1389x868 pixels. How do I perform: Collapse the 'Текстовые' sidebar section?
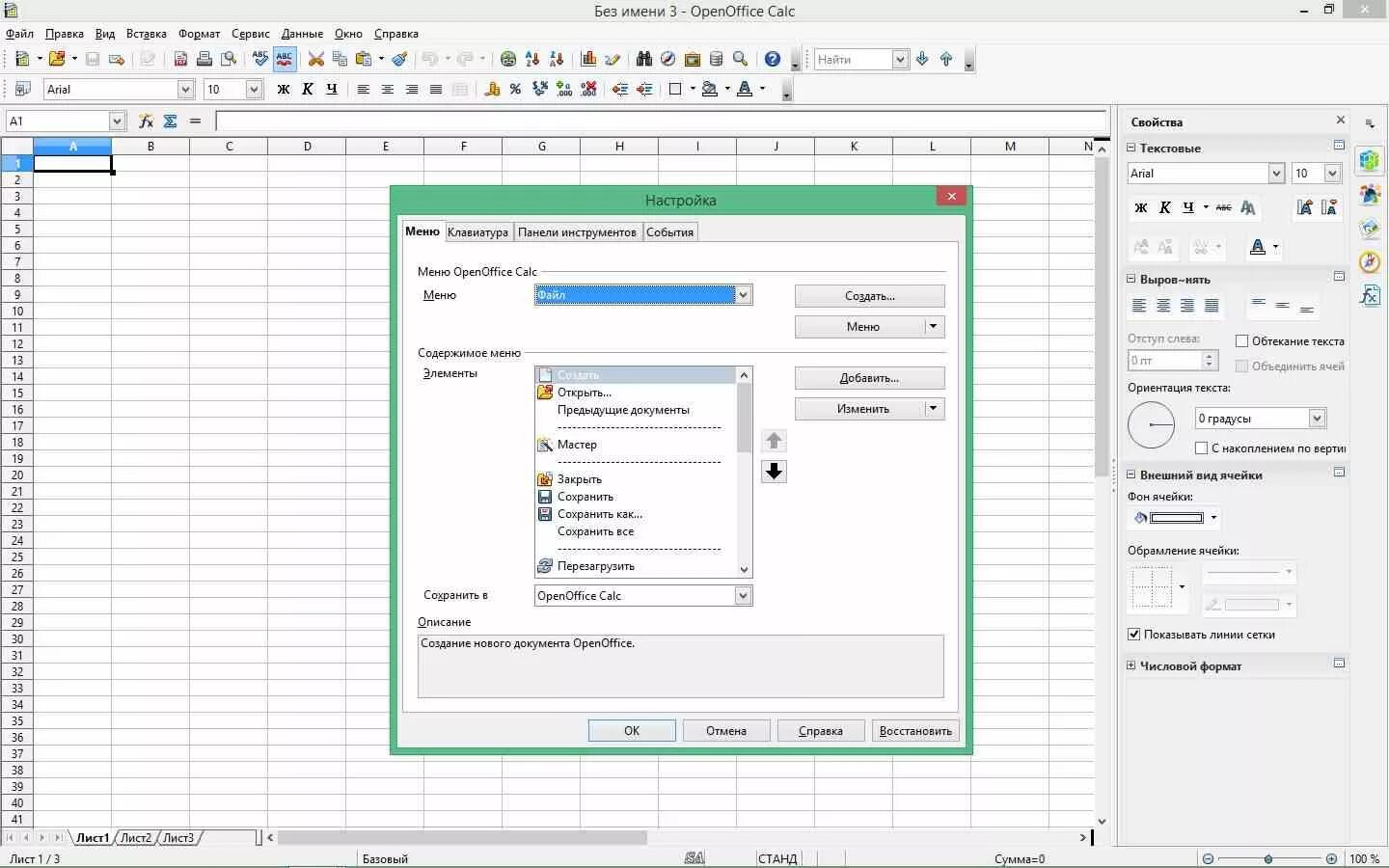(x=1131, y=148)
